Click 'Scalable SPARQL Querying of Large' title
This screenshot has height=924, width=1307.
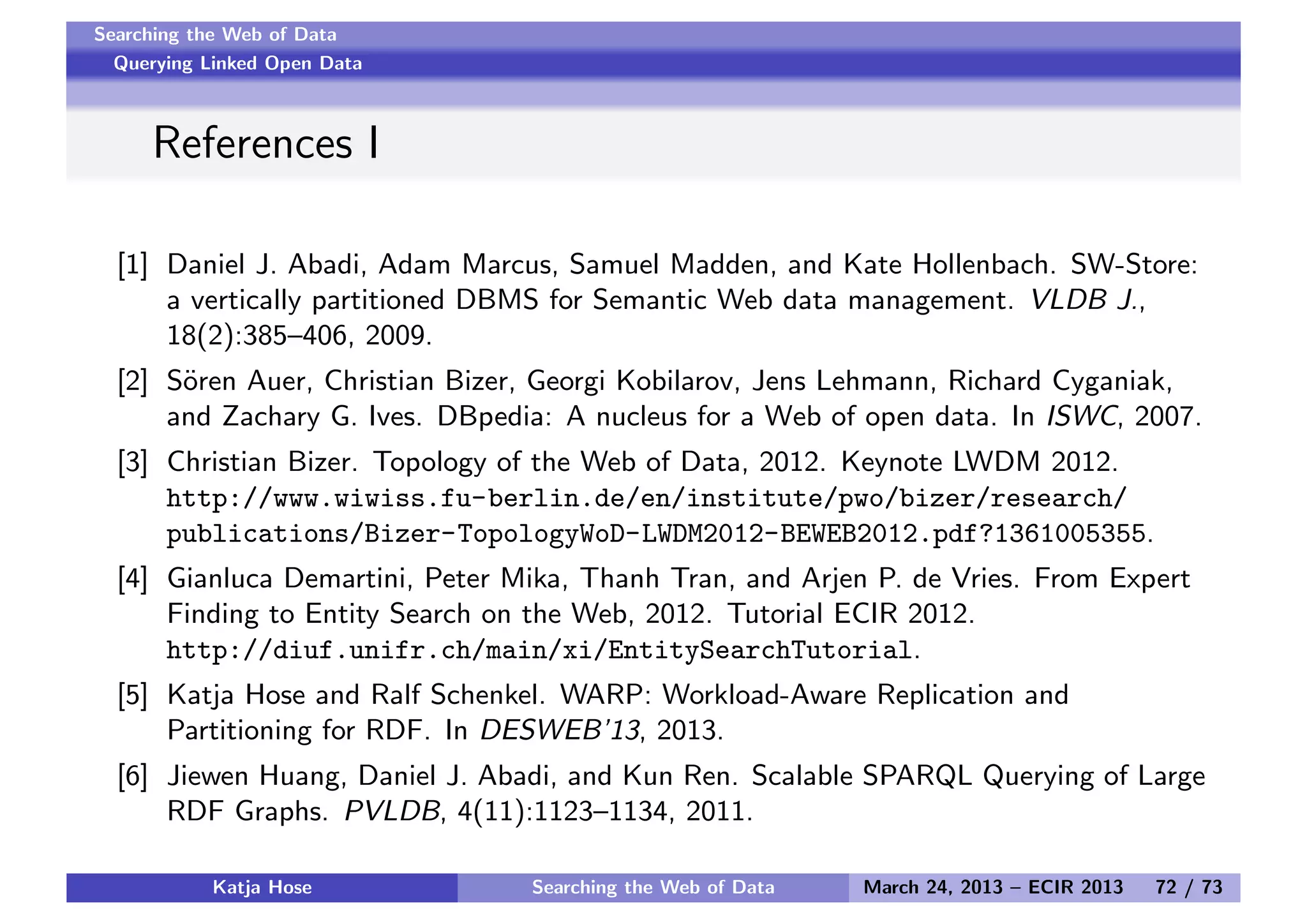(x=978, y=777)
